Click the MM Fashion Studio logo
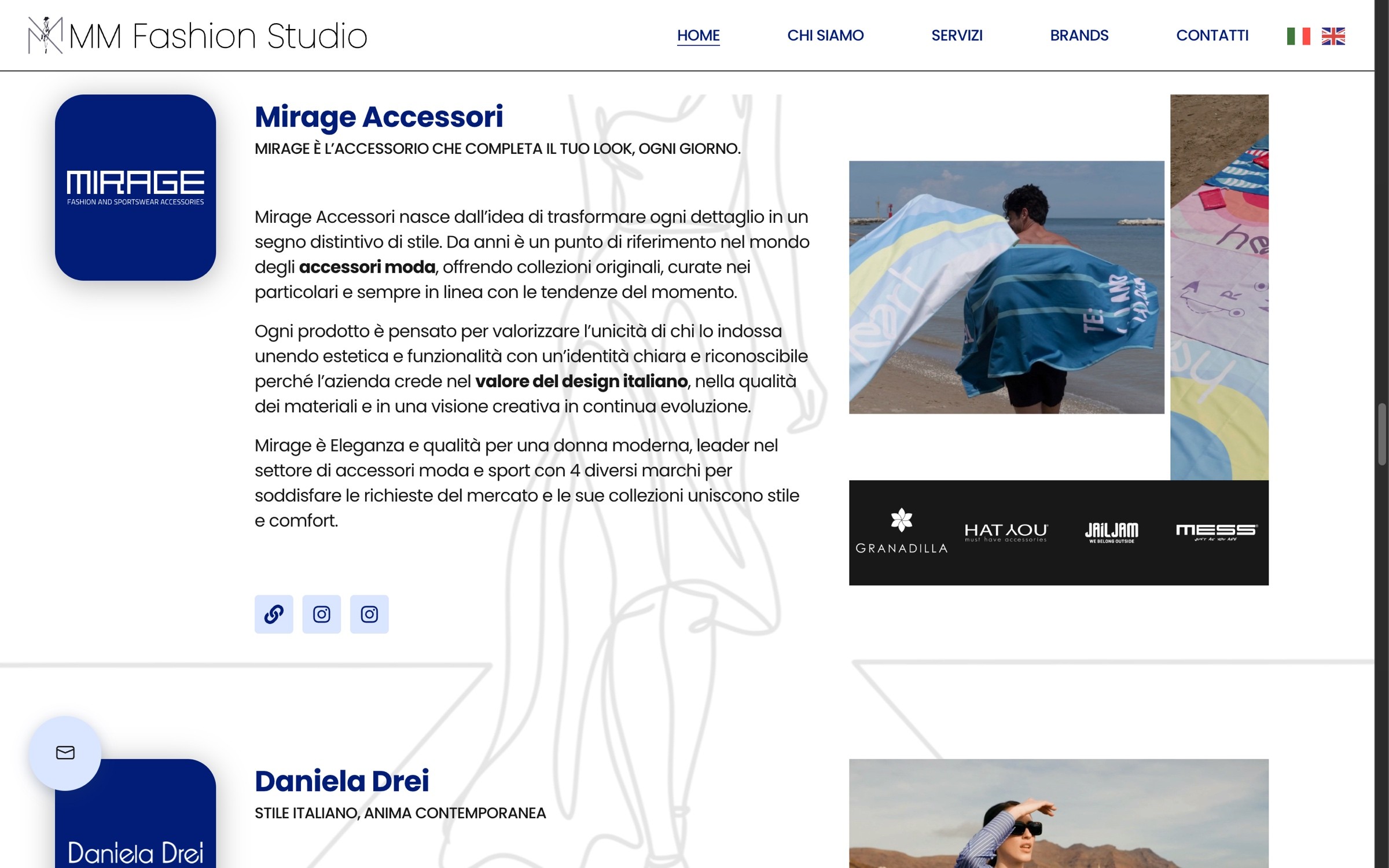Screen dimensions: 1389x868 tap(197, 36)
